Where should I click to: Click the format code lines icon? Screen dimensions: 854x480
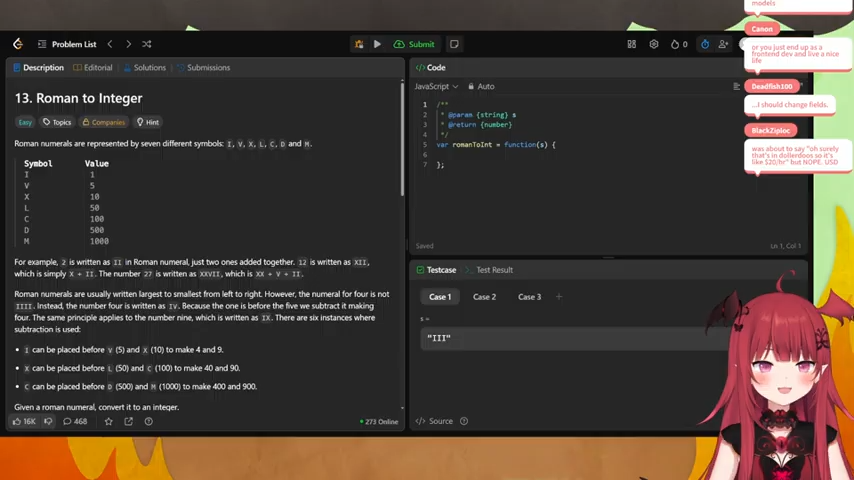point(736,86)
